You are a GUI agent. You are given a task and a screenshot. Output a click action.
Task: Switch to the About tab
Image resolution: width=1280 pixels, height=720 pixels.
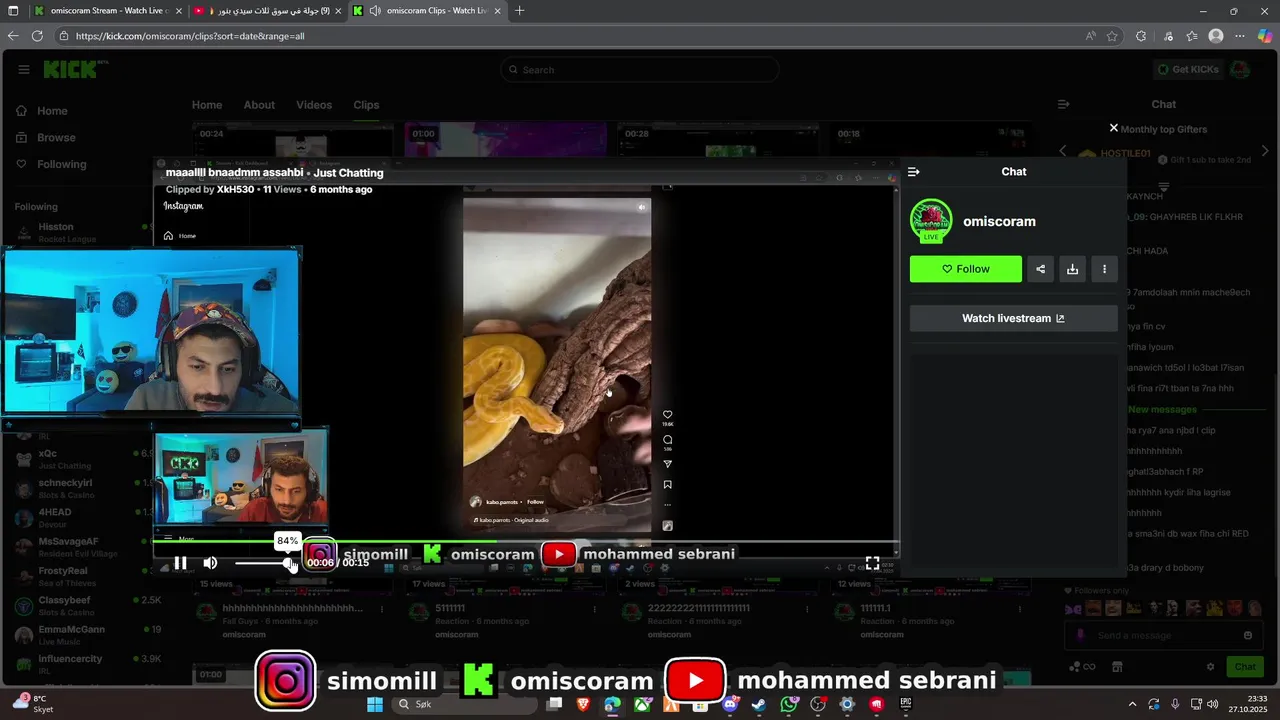pos(259,105)
